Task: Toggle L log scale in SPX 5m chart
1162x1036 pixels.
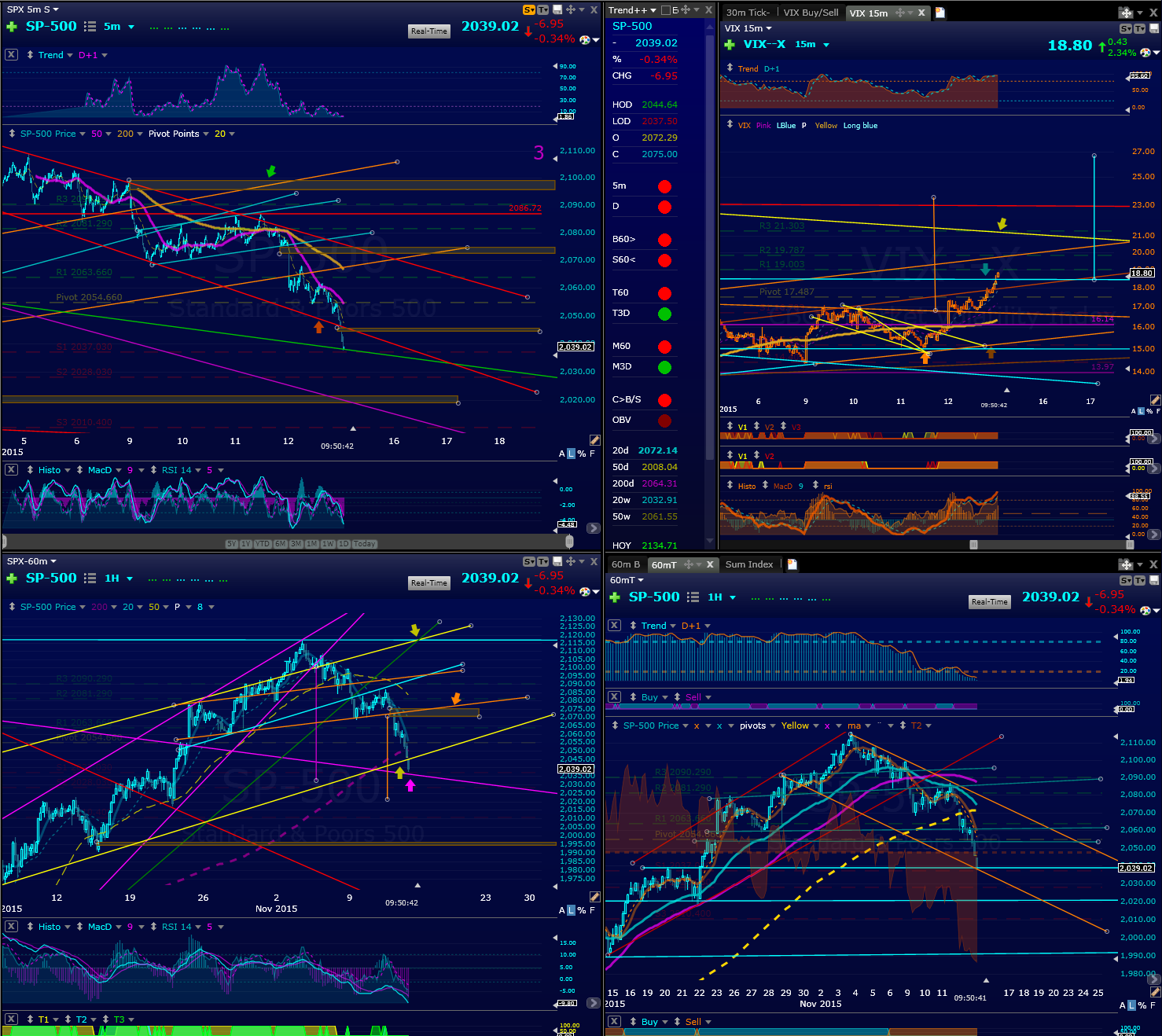Action: point(572,454)
